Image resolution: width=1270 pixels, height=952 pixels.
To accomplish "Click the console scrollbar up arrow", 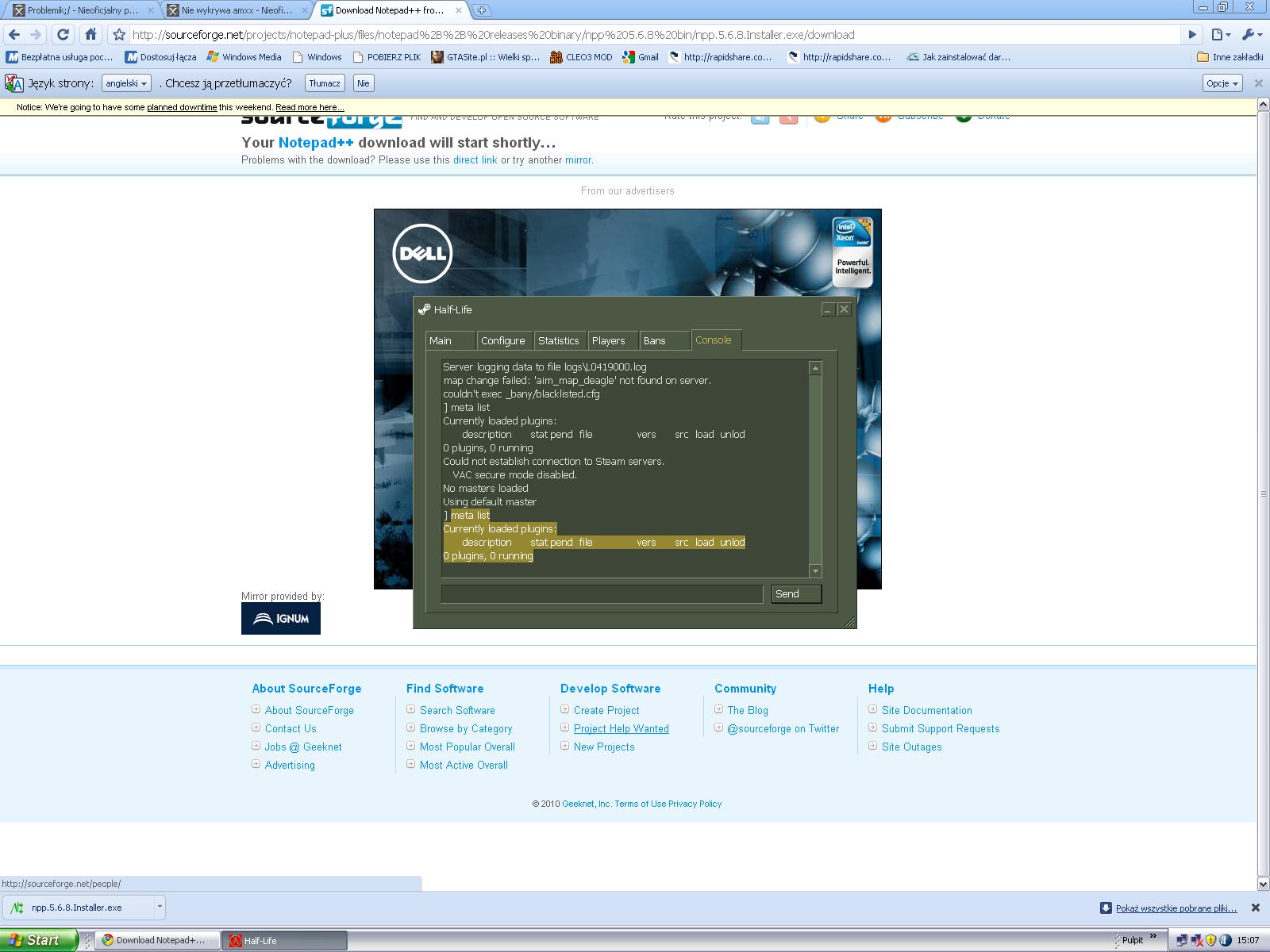I will [x=815, y=368].
